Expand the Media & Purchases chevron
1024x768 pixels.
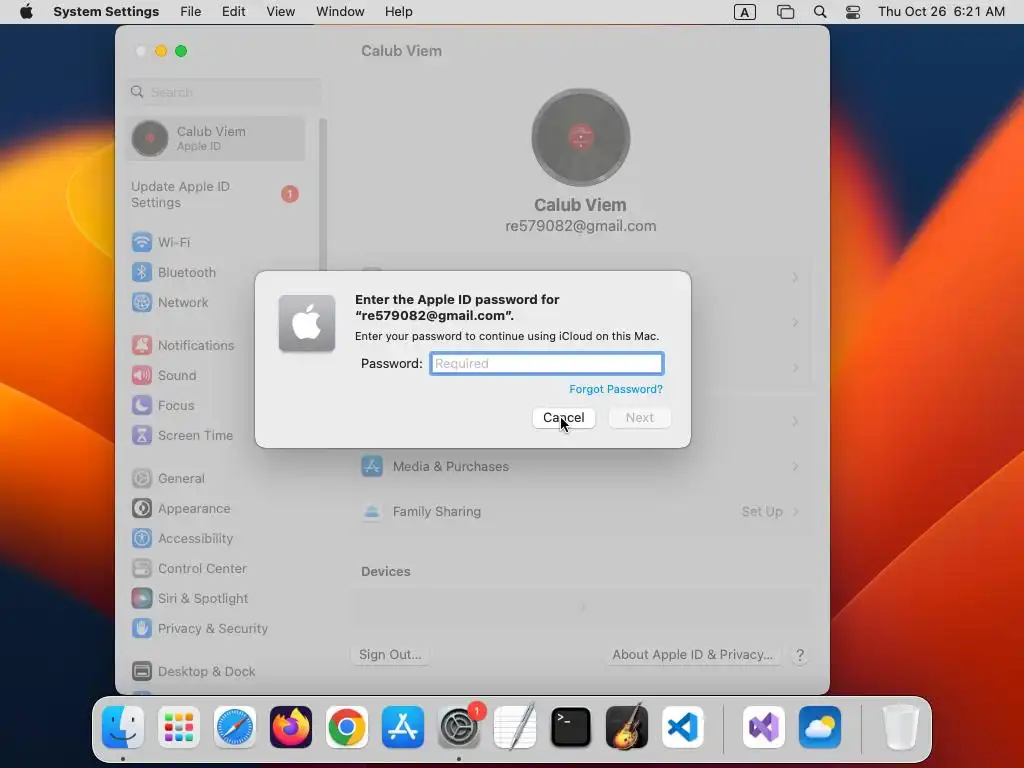[795, 466]
